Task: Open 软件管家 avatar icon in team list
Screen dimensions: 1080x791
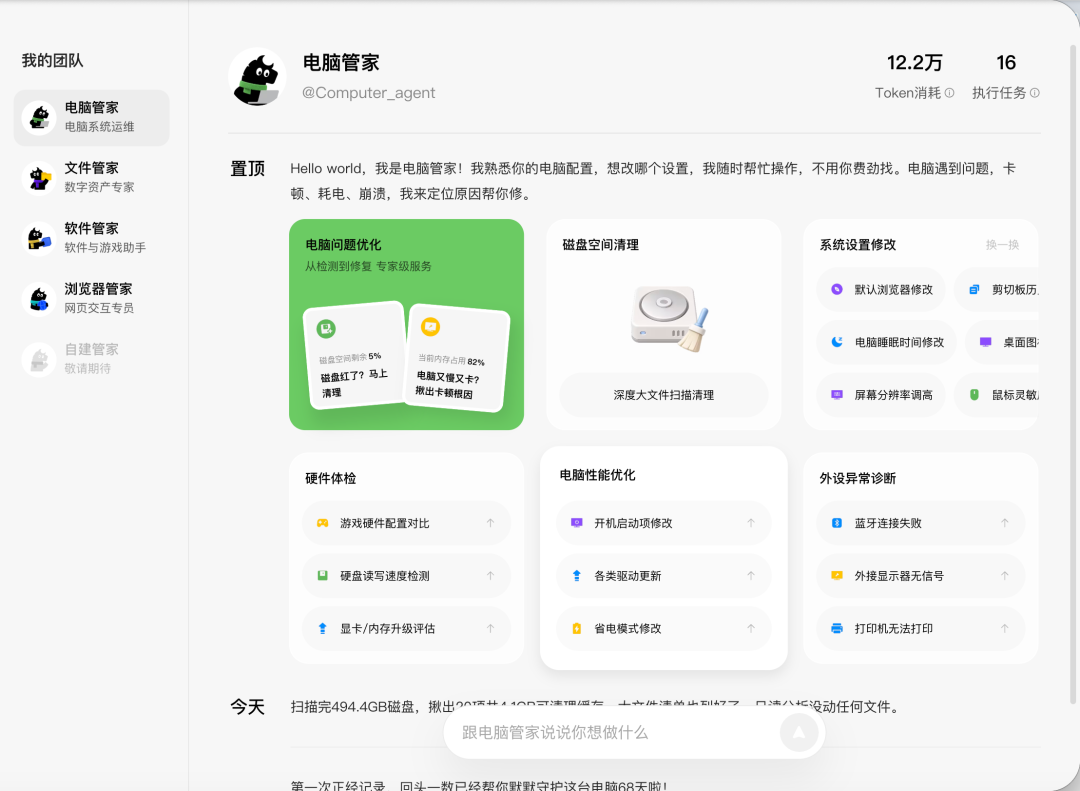Action: coord(39,238)
